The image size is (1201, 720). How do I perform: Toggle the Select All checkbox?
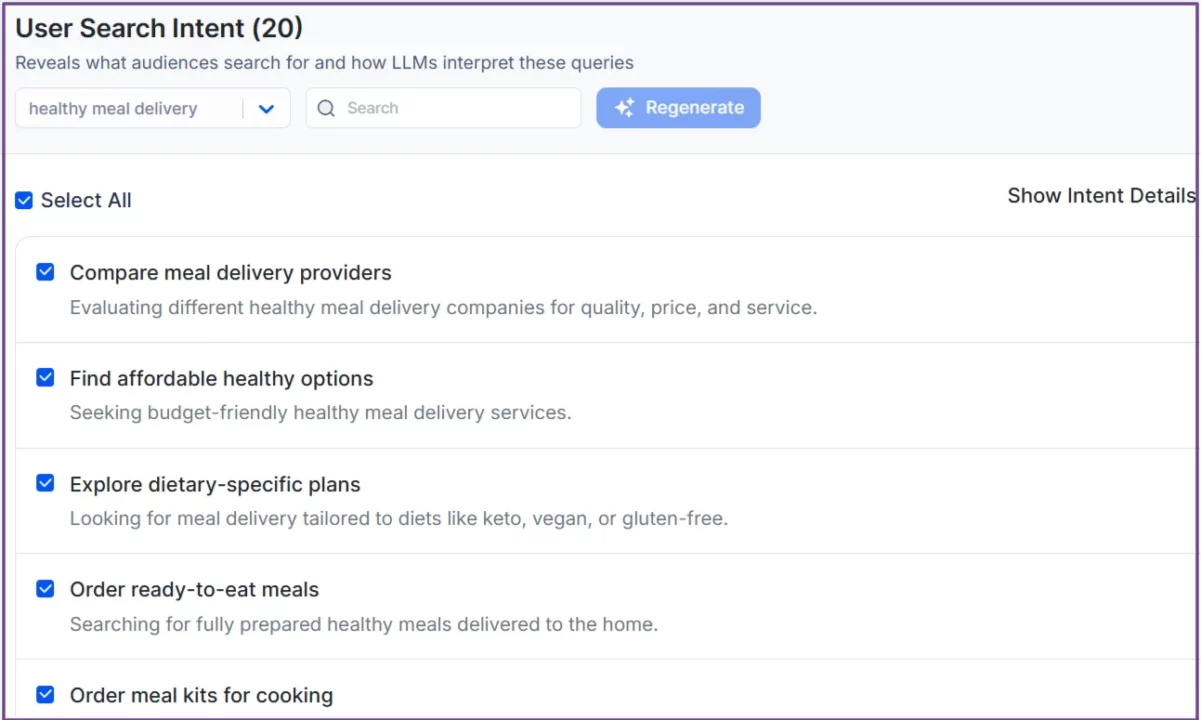(23, 200)
